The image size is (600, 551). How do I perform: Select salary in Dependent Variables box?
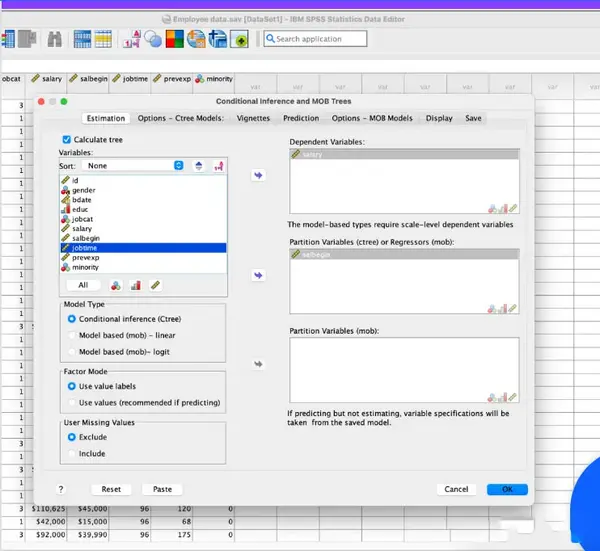[x=404, y=155]
